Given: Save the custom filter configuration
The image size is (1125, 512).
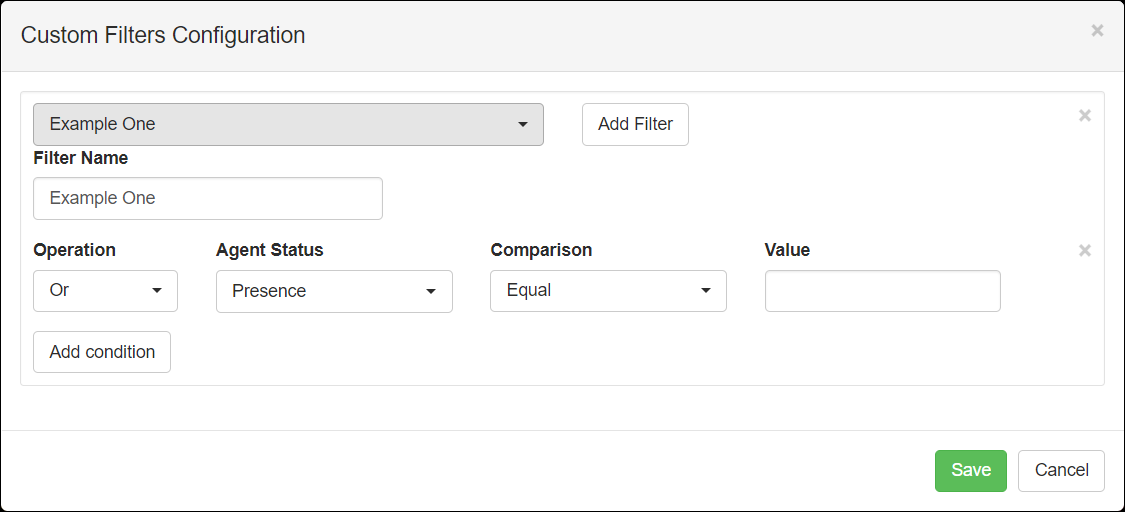Looking at the screenshot, I should coord(971,471).
